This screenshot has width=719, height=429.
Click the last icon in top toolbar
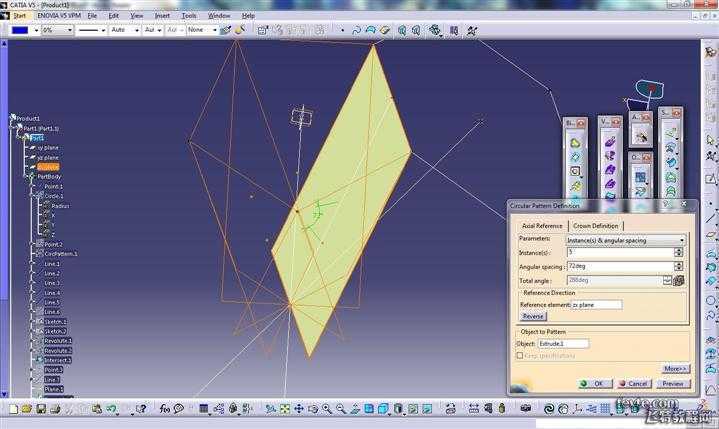pos(472,30)
